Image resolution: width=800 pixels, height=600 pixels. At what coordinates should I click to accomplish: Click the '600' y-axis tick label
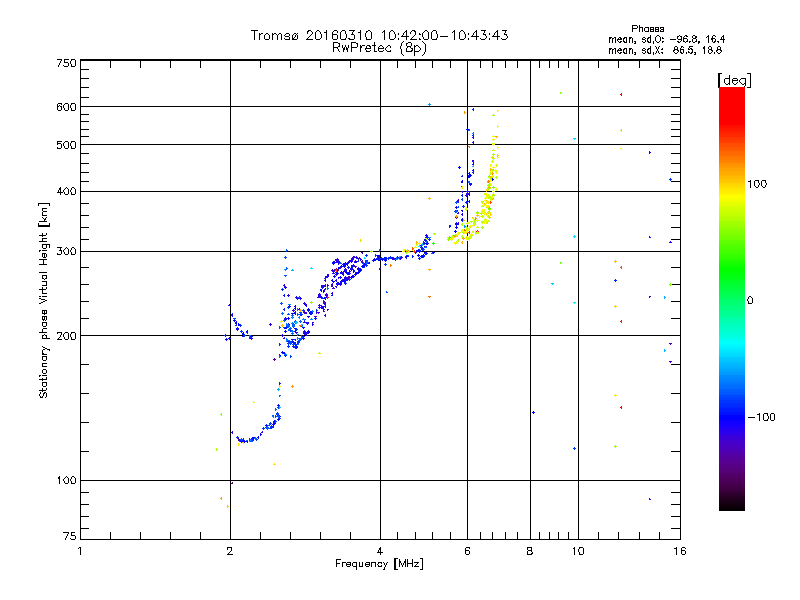67,107
